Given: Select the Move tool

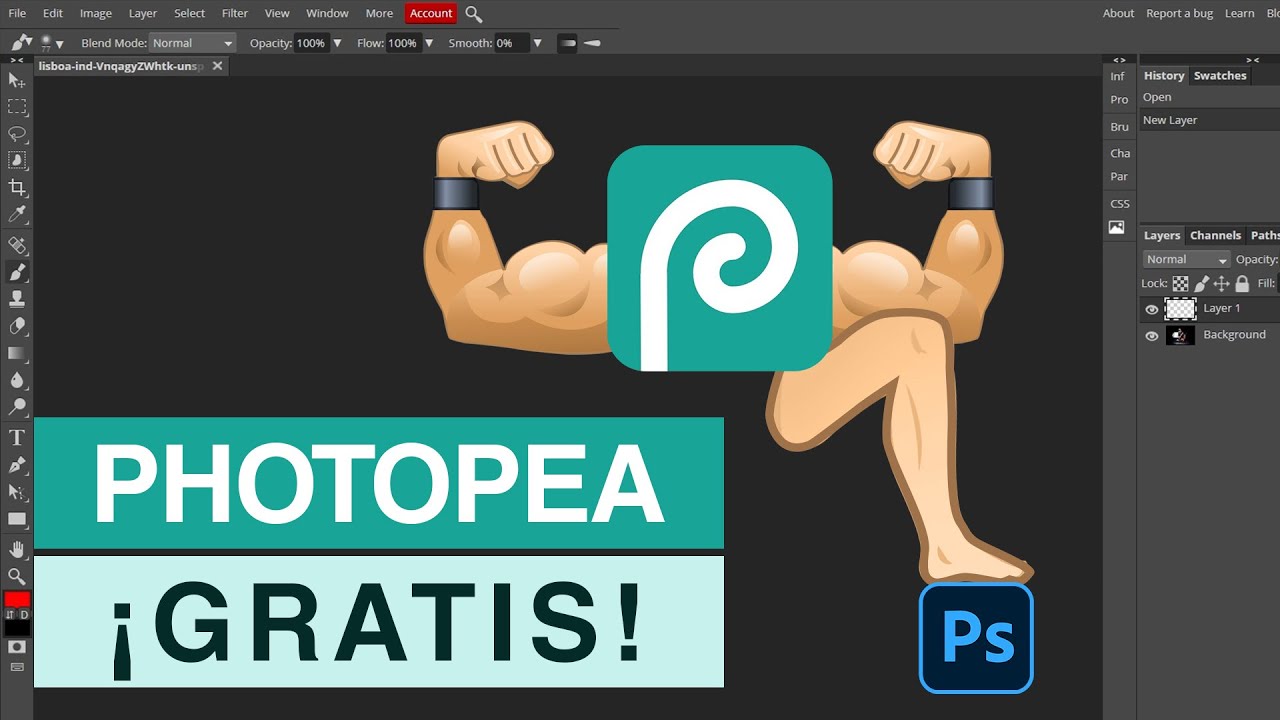Looking at the screenshot, I should (17, 80).
